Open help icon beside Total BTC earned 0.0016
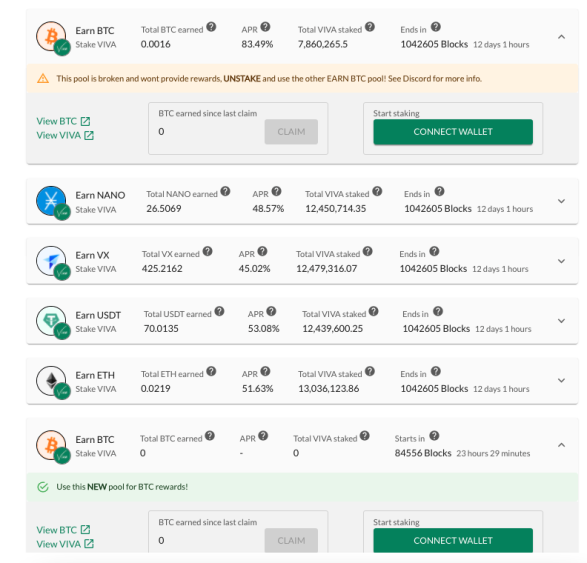 tap(211, 27)
